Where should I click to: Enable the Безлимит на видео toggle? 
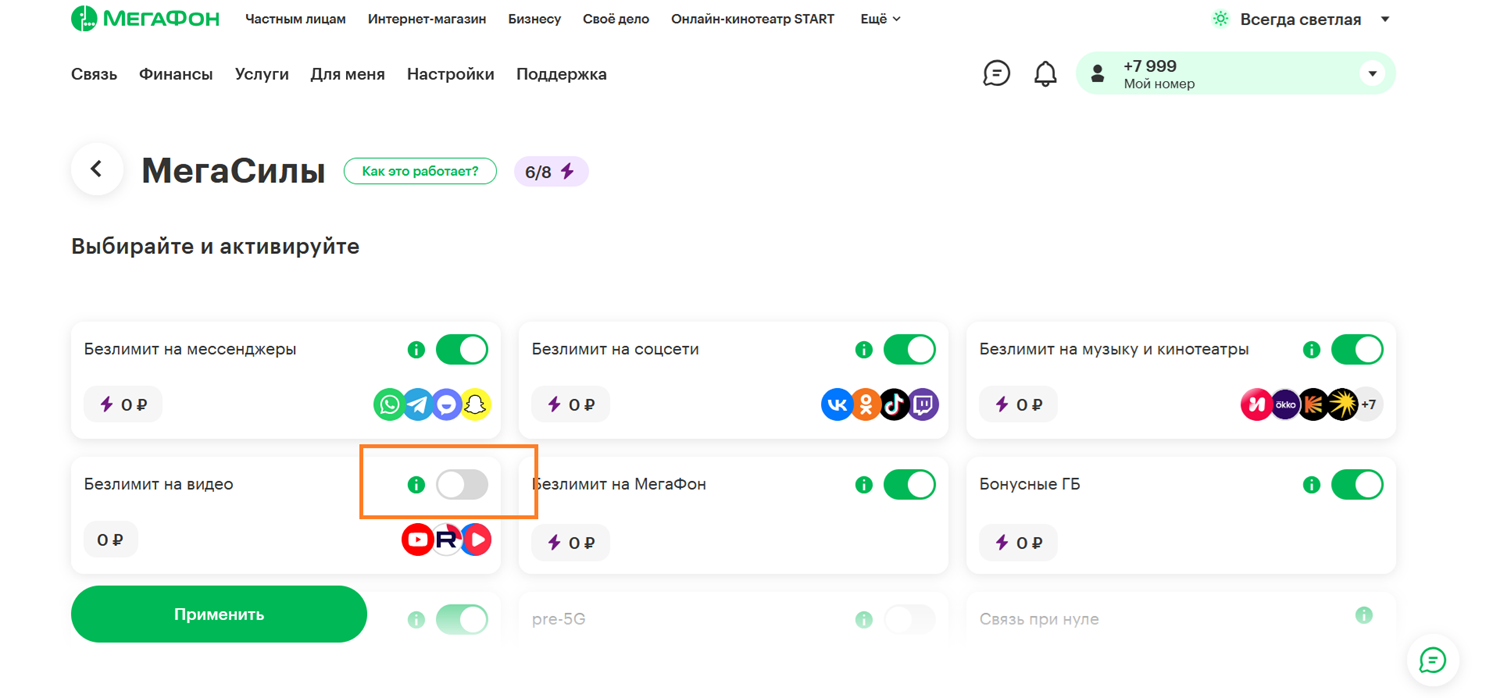click(462, 485)
